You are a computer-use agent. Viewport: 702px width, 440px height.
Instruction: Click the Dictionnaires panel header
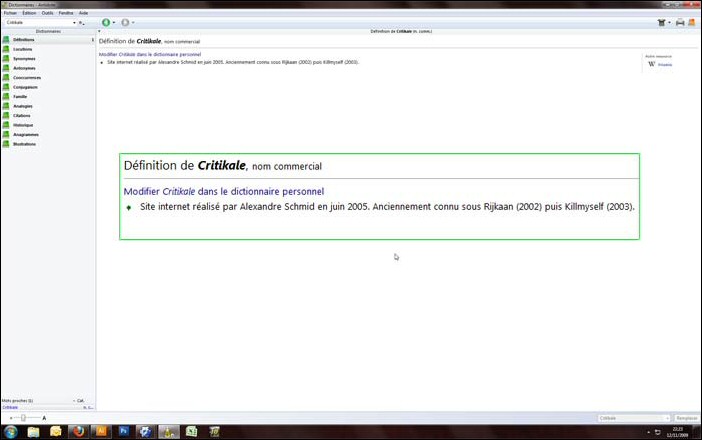coord(48,31)
